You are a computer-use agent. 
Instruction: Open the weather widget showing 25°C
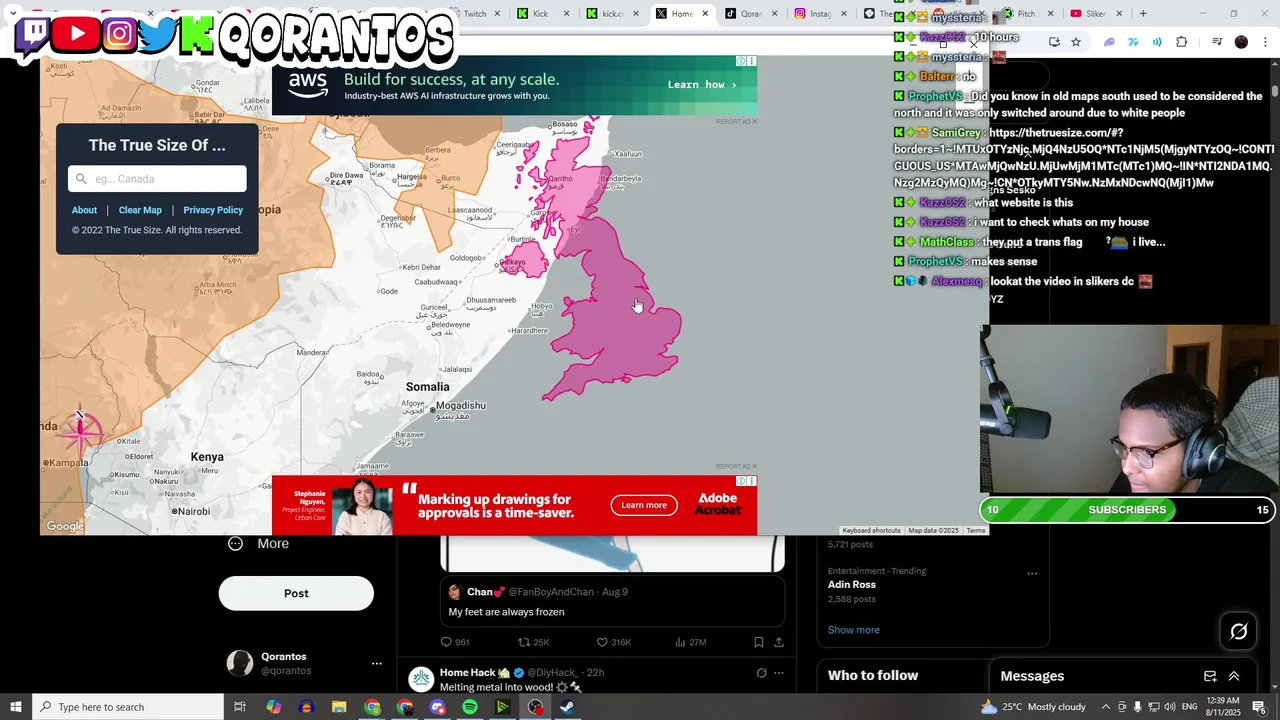click(1035, 707)
